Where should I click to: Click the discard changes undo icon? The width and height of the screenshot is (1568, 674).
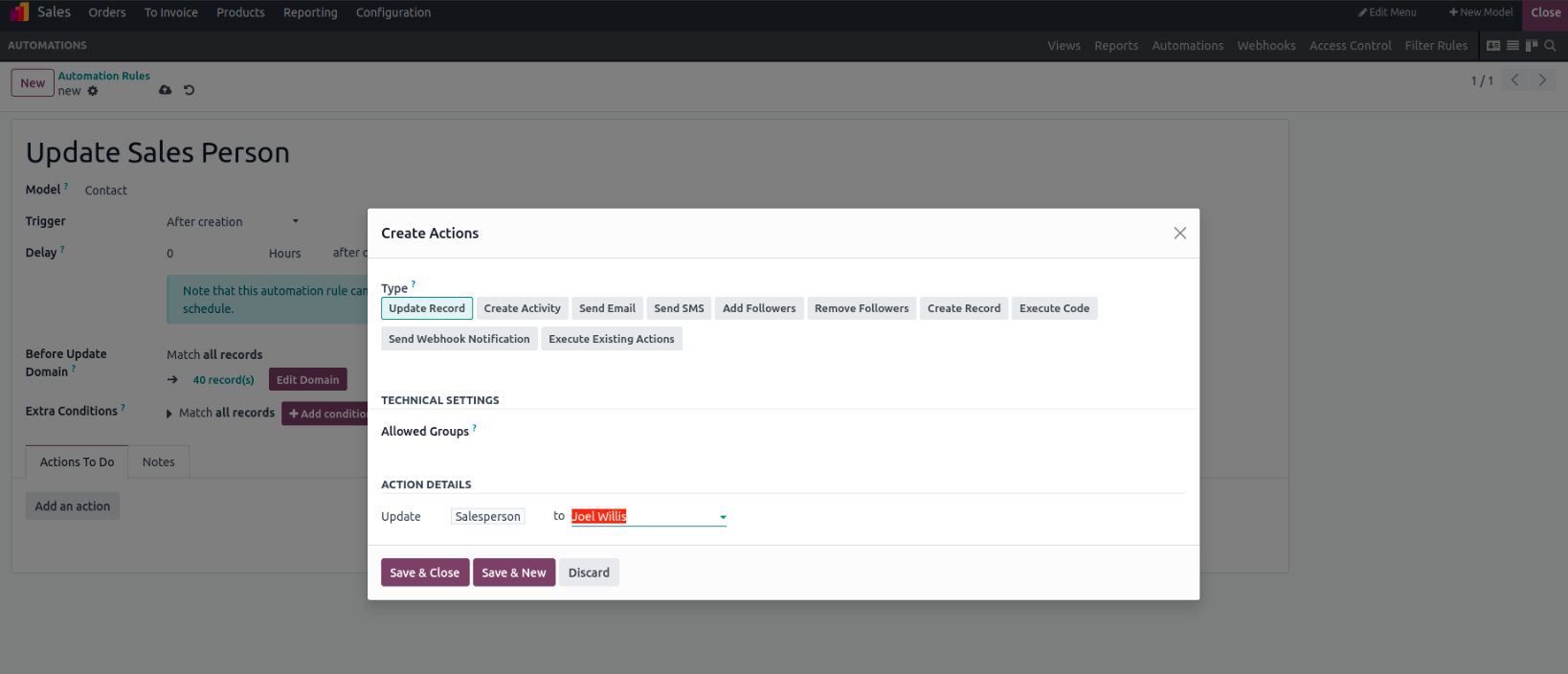pos(189,90)
